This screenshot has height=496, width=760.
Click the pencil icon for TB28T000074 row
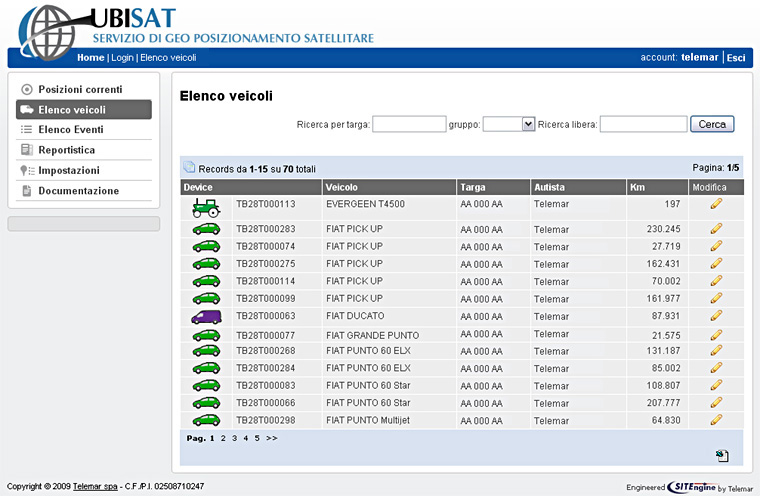point(716,246)
